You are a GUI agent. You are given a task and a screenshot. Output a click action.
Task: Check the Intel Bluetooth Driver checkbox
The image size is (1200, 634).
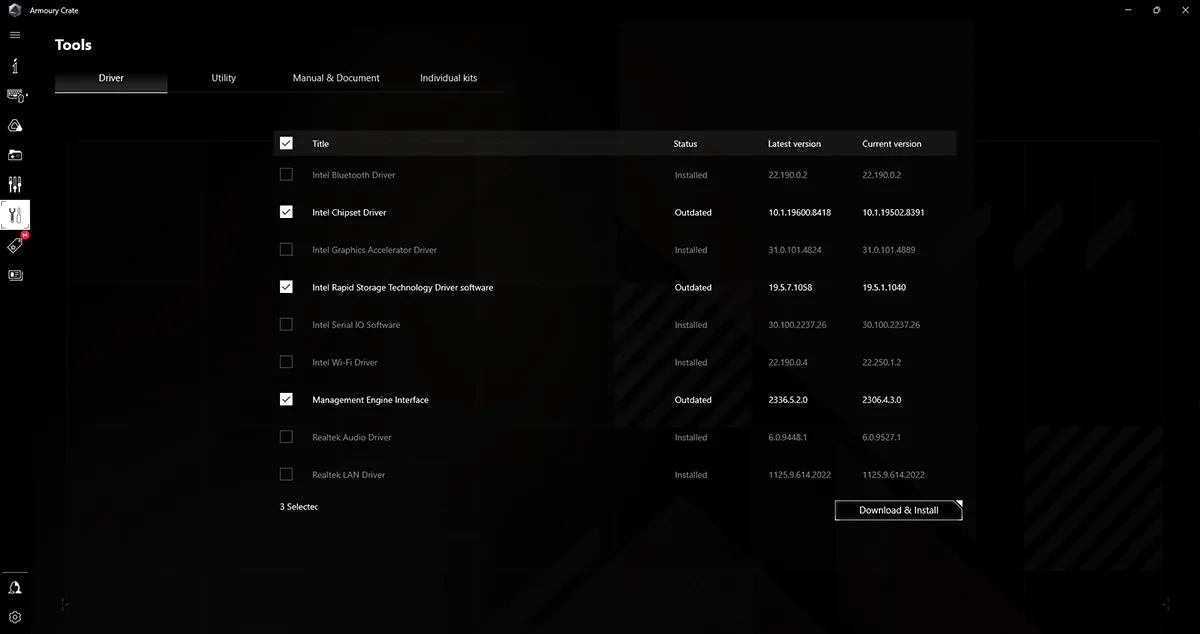[286, 174]
